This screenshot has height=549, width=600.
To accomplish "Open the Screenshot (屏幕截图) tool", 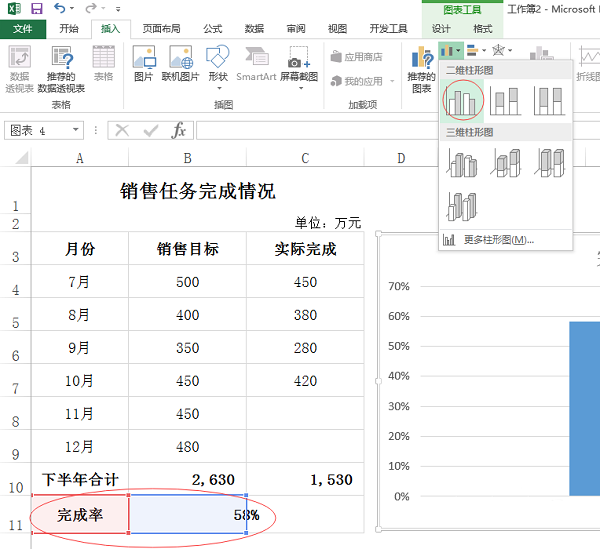I will [299, 69].
